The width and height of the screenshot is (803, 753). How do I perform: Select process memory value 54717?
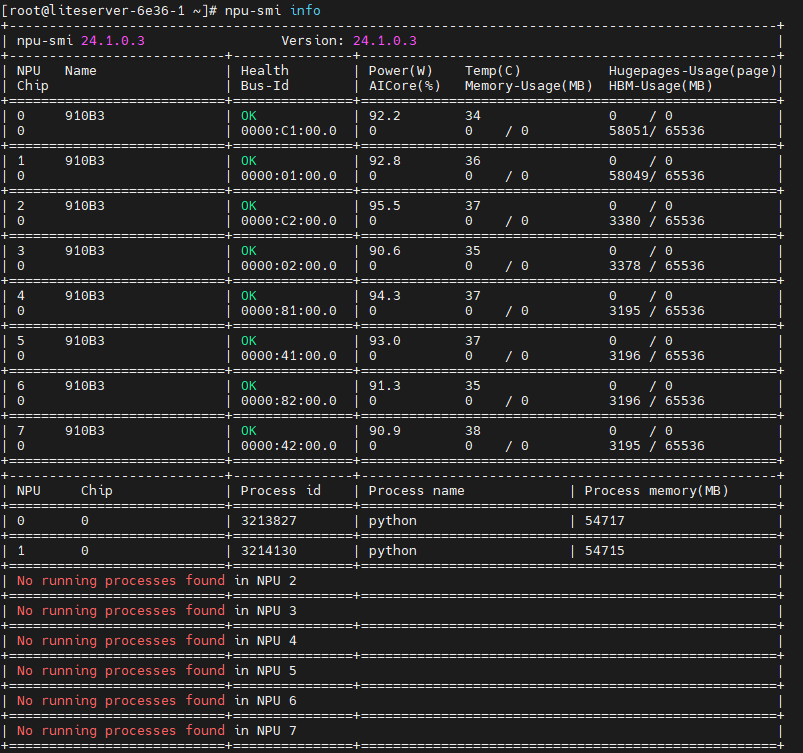coord(604,521)
